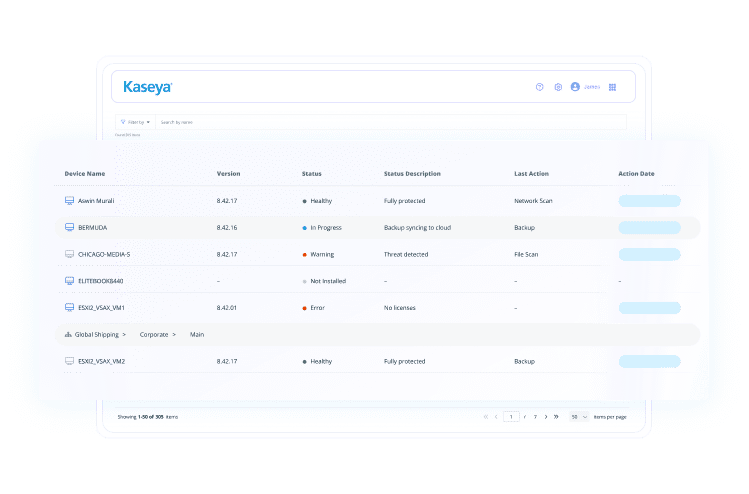The height and width of the screenshot is (494, 749).
Task: Open the Aswin Murali device link
Action: (96, 201)
